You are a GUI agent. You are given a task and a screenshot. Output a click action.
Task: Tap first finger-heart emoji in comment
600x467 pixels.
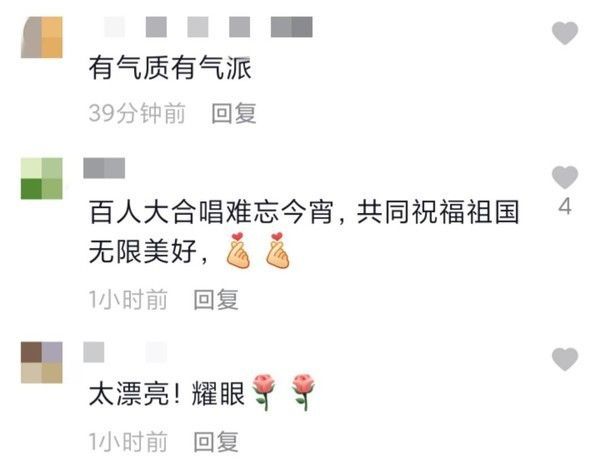(238, 250)
